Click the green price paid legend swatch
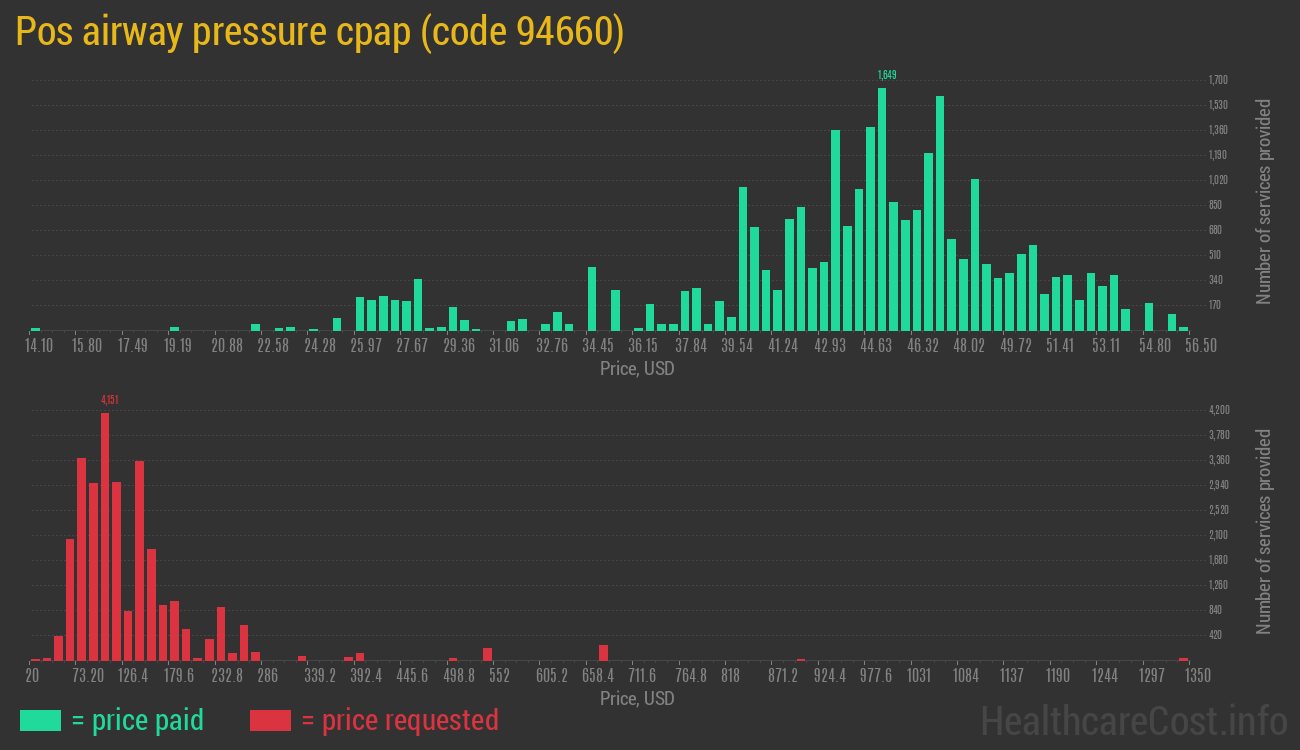 (x=40, y=720)
